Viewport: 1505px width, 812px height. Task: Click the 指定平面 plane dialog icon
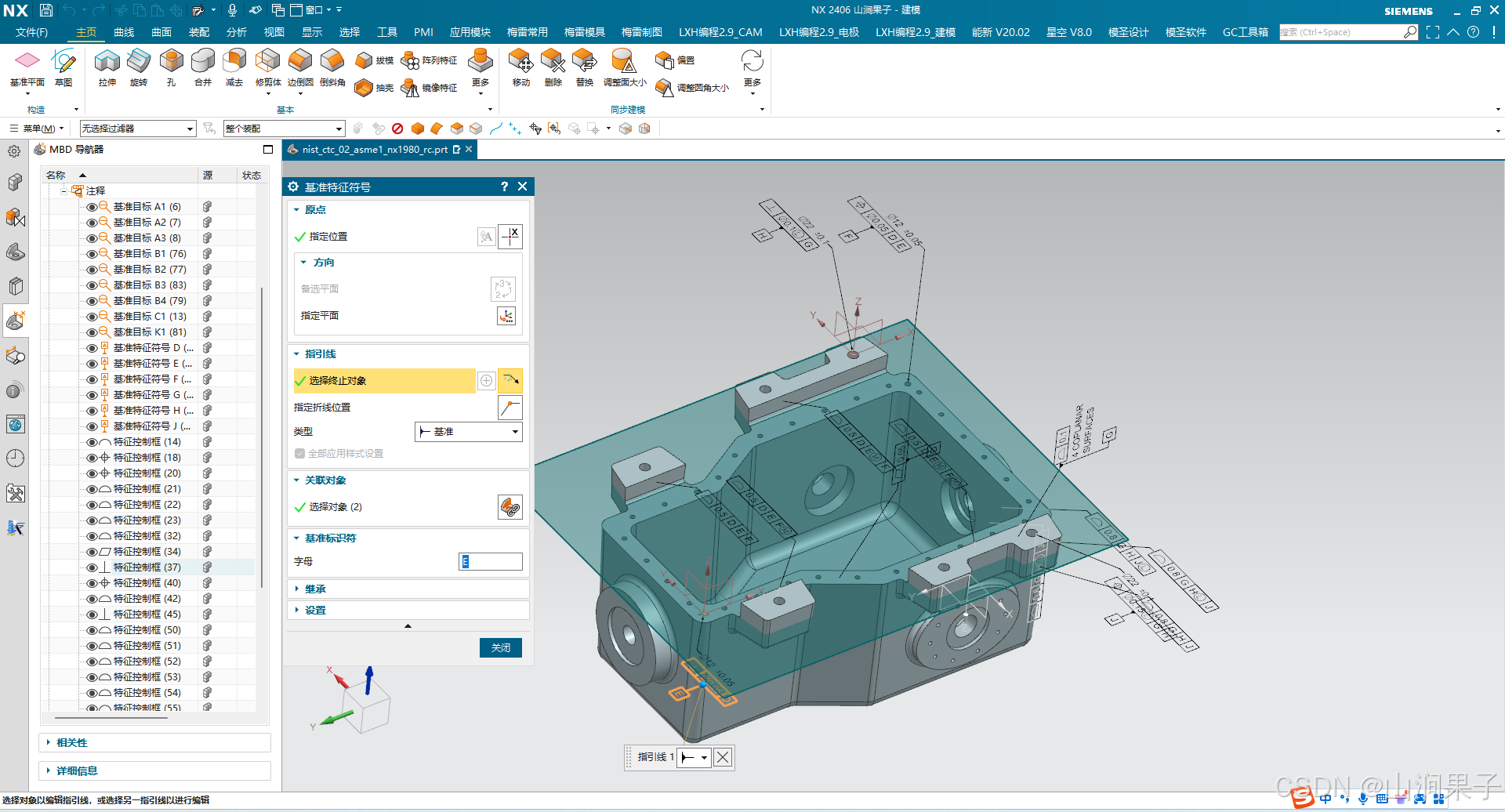tap(506, 315)
